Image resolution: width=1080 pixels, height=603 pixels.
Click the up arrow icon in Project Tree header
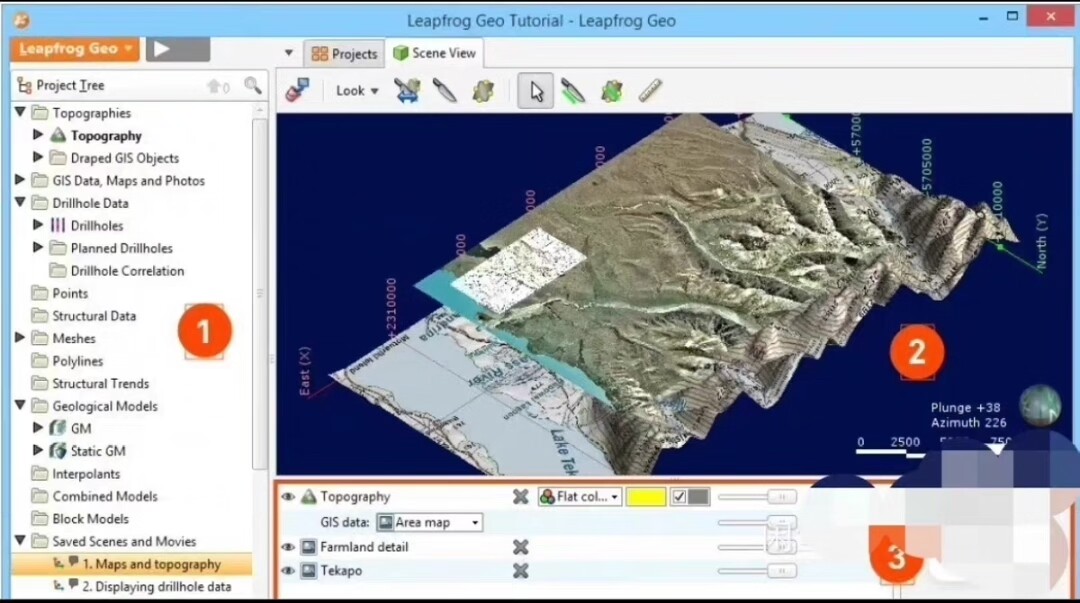click(214, 86)
